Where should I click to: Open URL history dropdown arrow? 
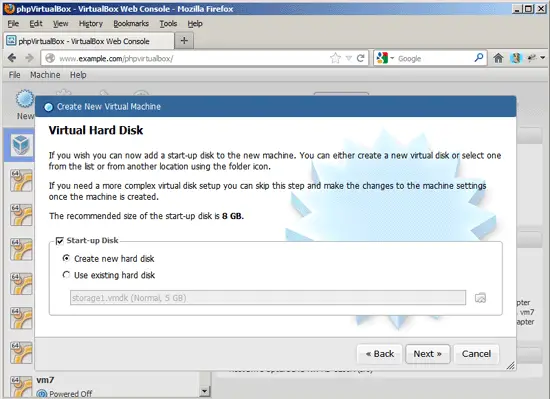(349, 58)
